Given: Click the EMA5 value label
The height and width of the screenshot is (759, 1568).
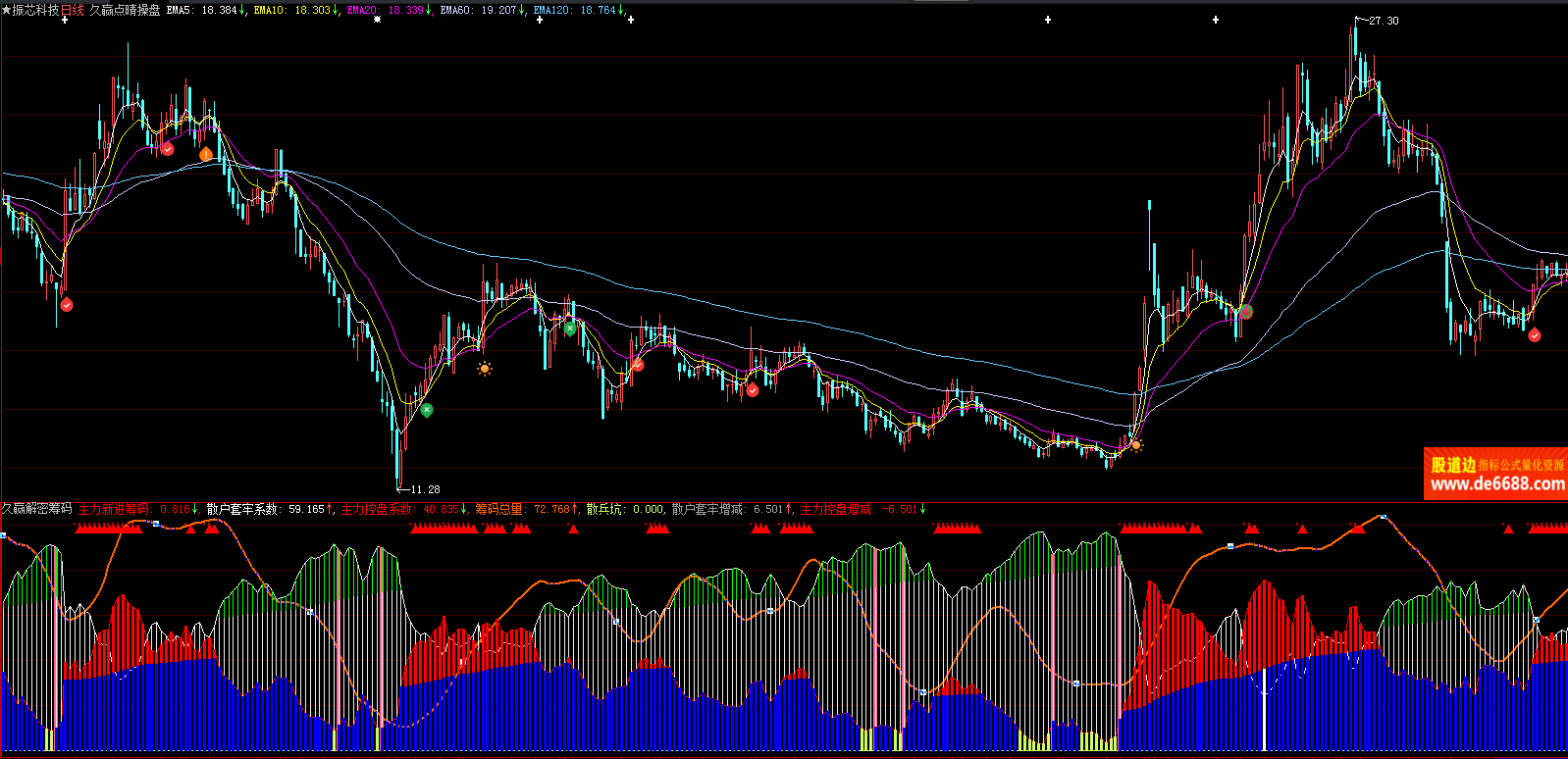Looking at the screenshot, I should coord(202,10).
